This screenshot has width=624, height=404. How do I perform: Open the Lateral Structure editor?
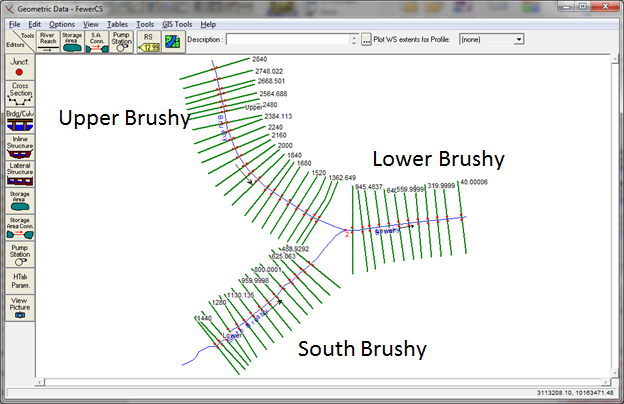point(19,175)
